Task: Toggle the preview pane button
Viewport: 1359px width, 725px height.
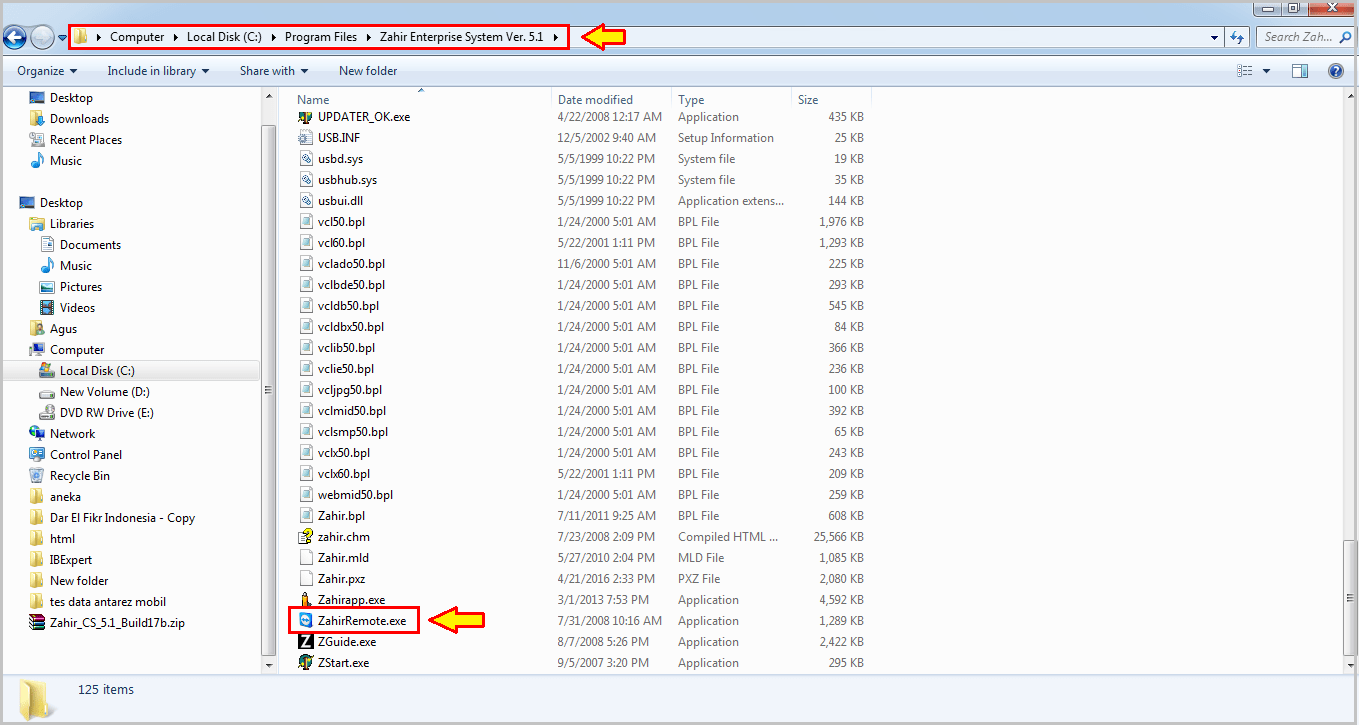Action: pos(1300,71)
